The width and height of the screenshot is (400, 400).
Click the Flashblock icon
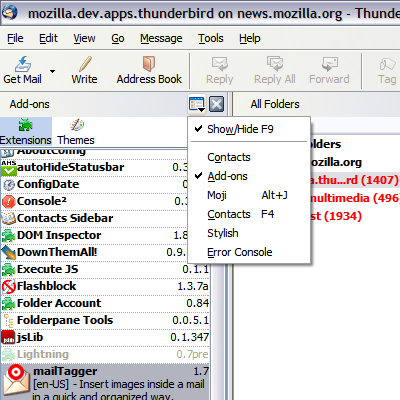(9, 287)
